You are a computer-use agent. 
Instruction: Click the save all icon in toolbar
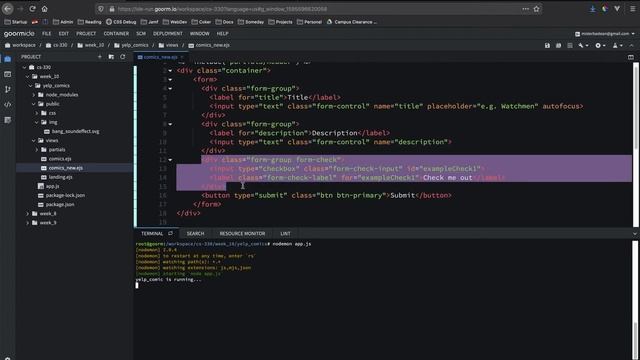558,46
